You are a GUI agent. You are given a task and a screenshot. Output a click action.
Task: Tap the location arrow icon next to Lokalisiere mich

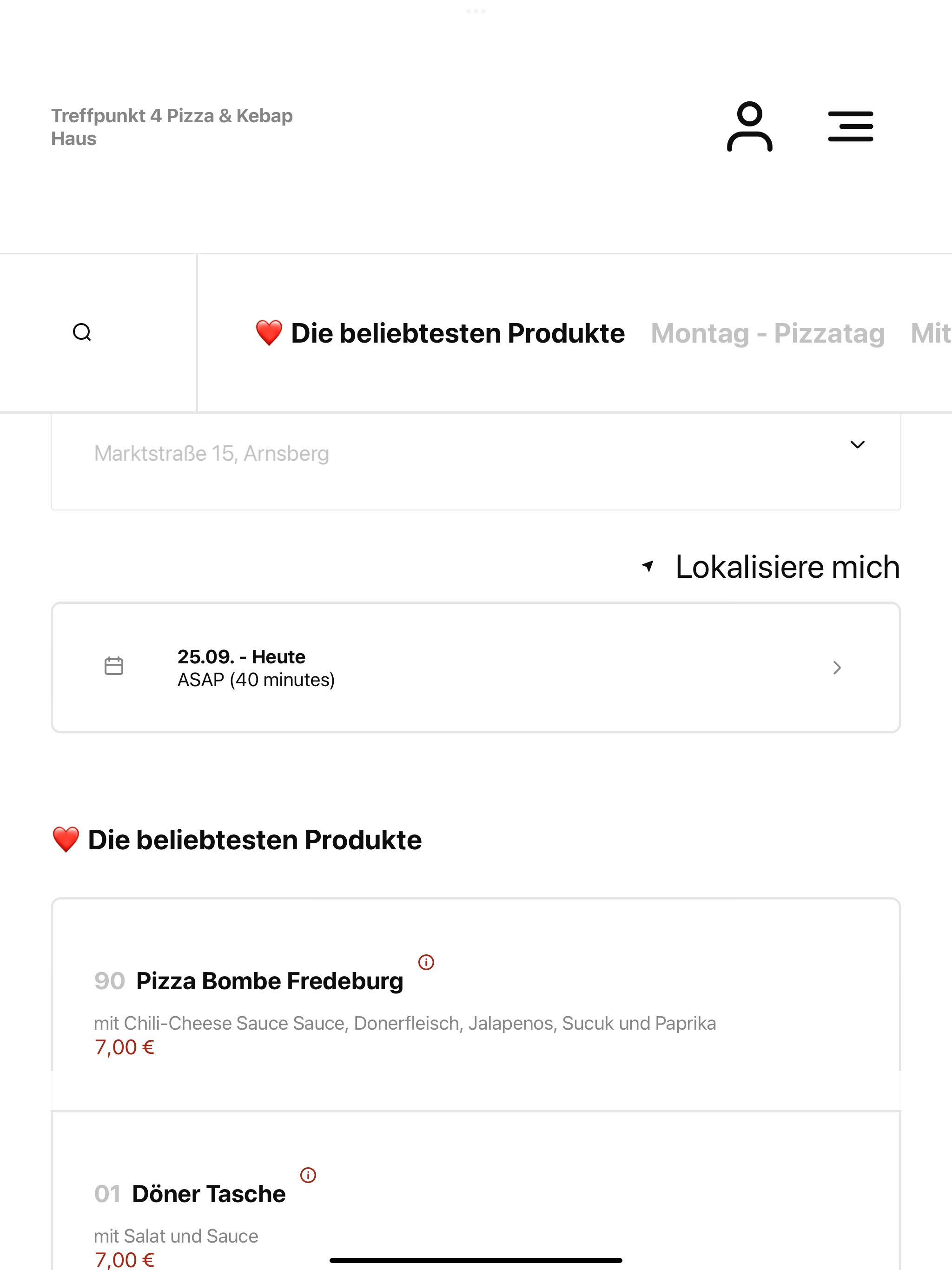coord(648,567)
